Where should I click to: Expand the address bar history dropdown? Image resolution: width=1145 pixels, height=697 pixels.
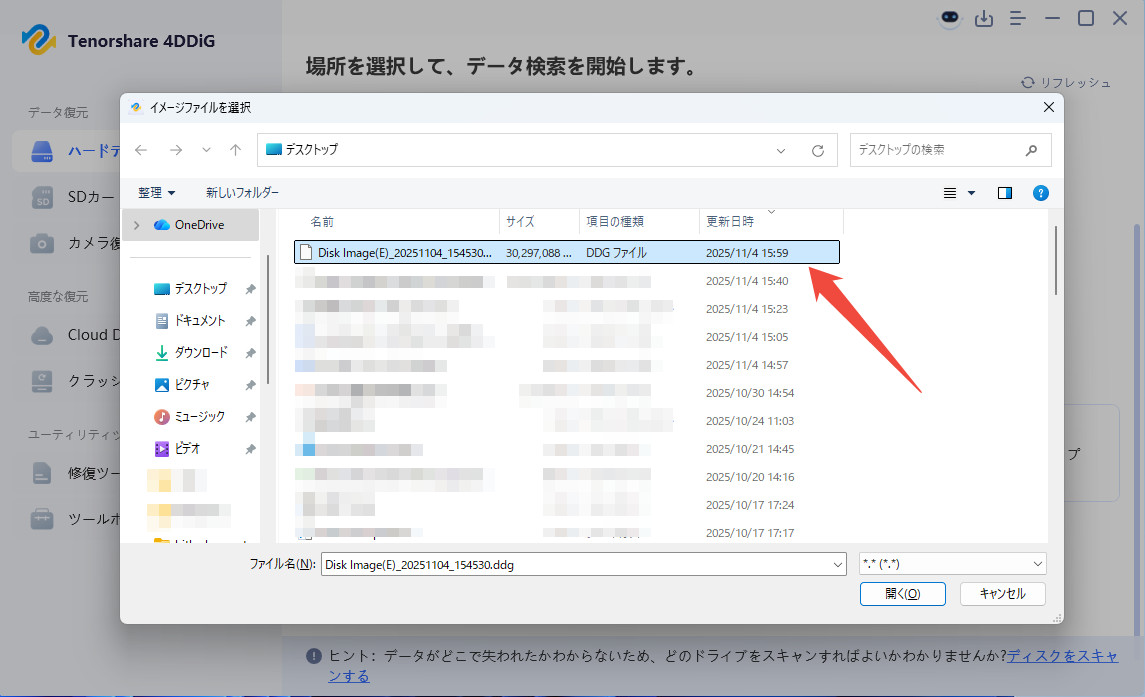click(781, 151)
